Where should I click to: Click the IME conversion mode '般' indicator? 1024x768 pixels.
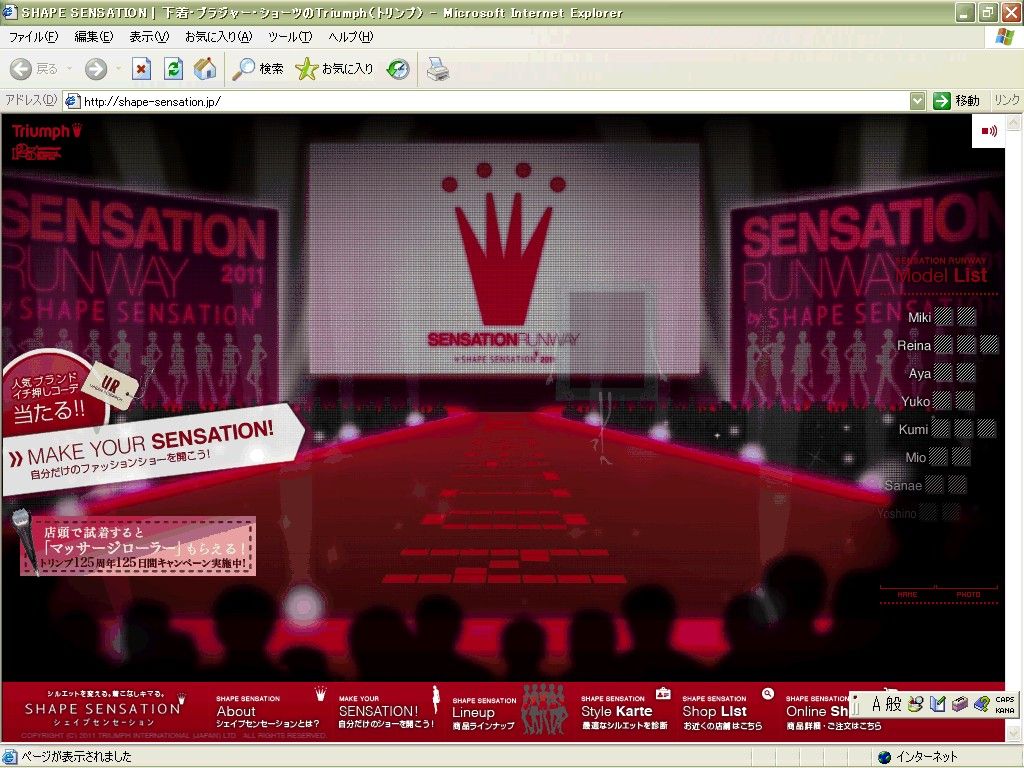(893, 704)
